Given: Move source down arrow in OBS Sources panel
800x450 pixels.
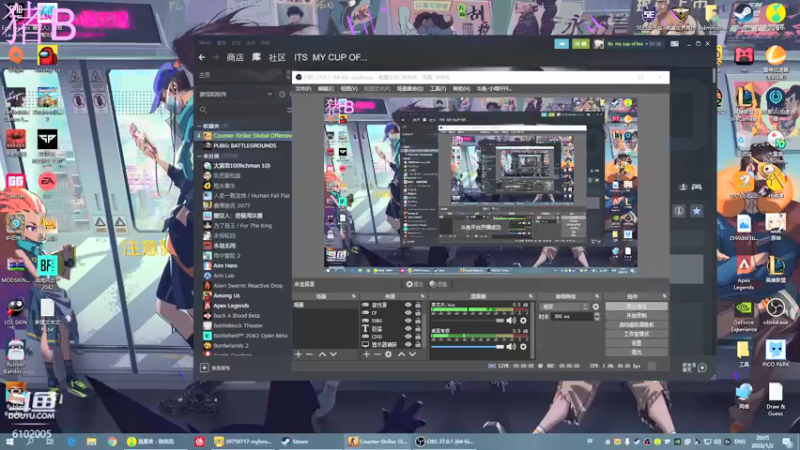Looking at the screenshot, I should click(412, 354).
